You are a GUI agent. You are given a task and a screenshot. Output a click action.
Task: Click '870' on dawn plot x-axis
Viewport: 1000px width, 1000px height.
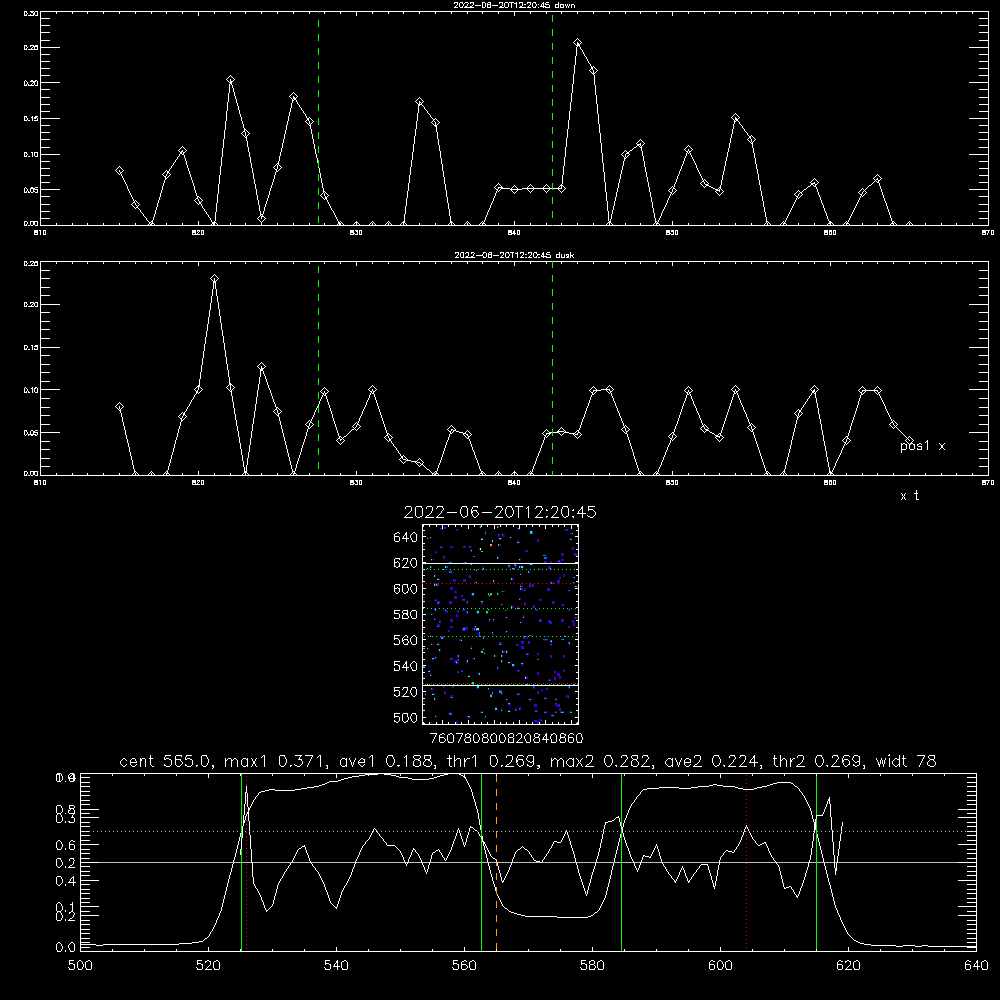(x=988, y=233)
